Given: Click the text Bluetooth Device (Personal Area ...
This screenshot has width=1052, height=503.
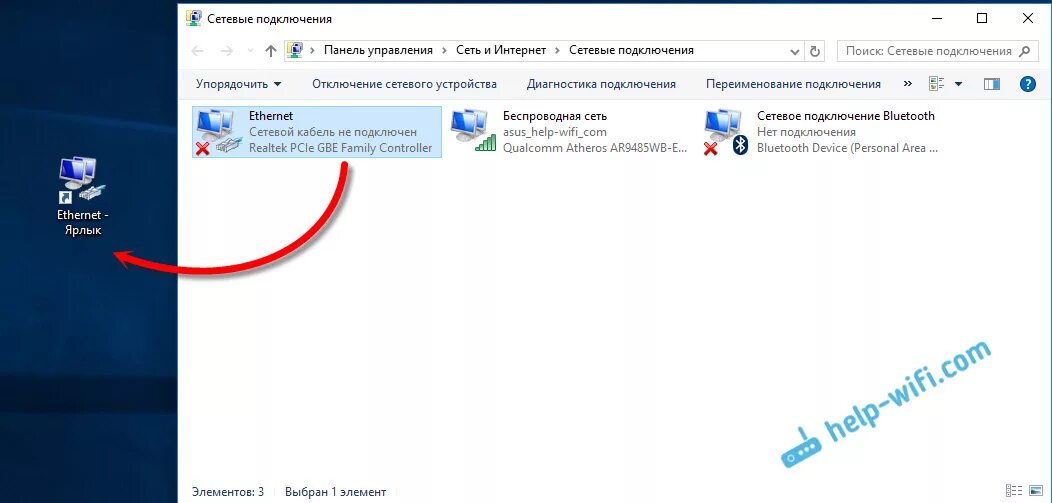Looking at the screenshot, I should 847,148.
